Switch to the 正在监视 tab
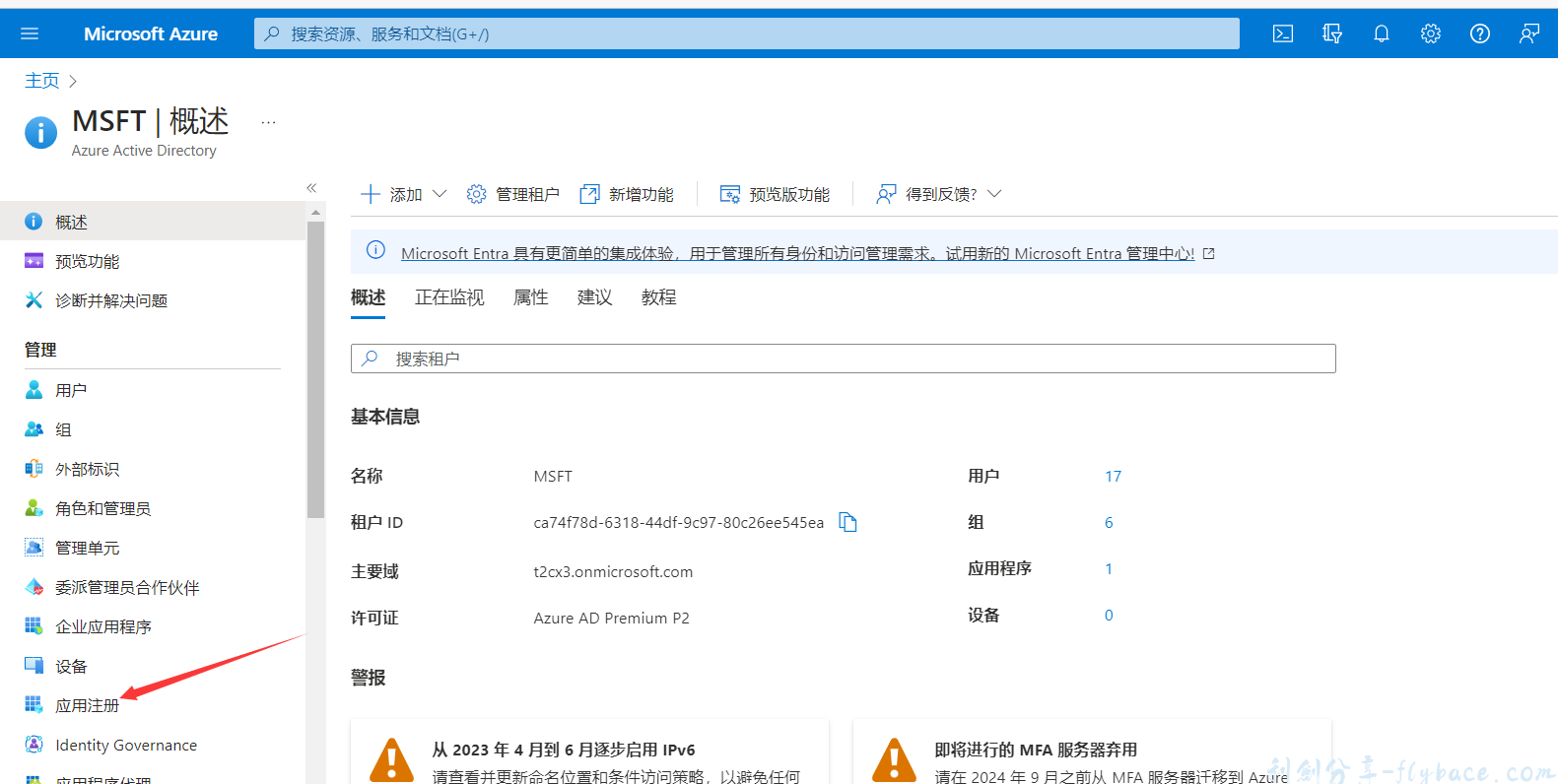 pos(449,297)
